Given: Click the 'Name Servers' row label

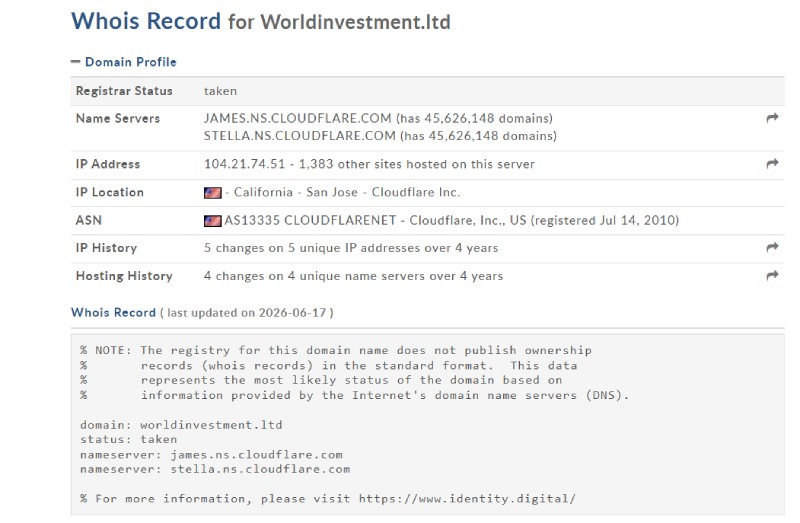Looking at the screenshot, I should [118, 118].
